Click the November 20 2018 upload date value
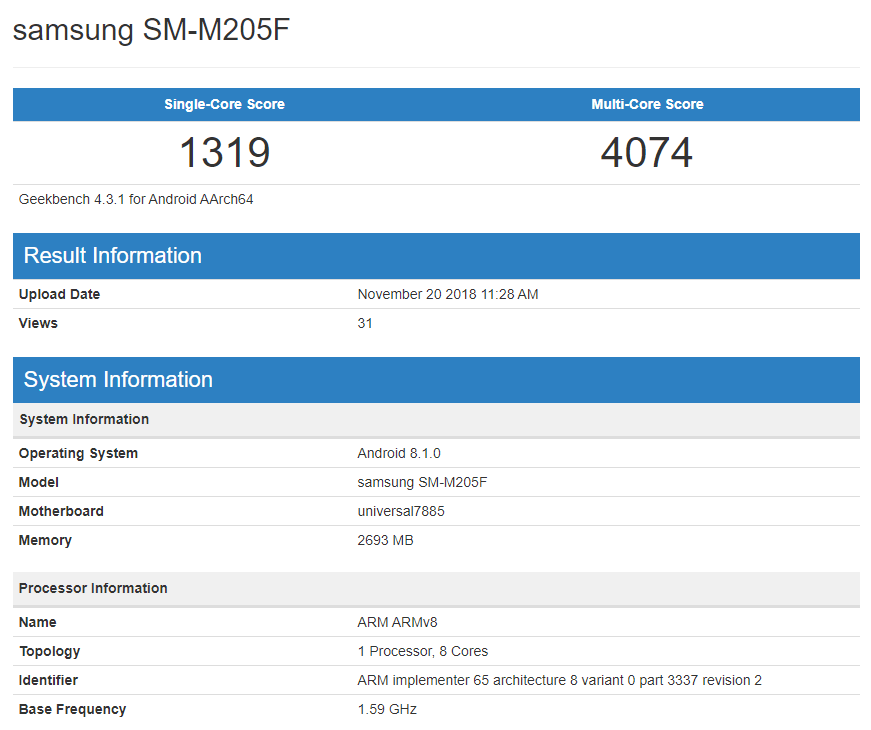This screenshot has height=730, width=871. click(448, 294)
